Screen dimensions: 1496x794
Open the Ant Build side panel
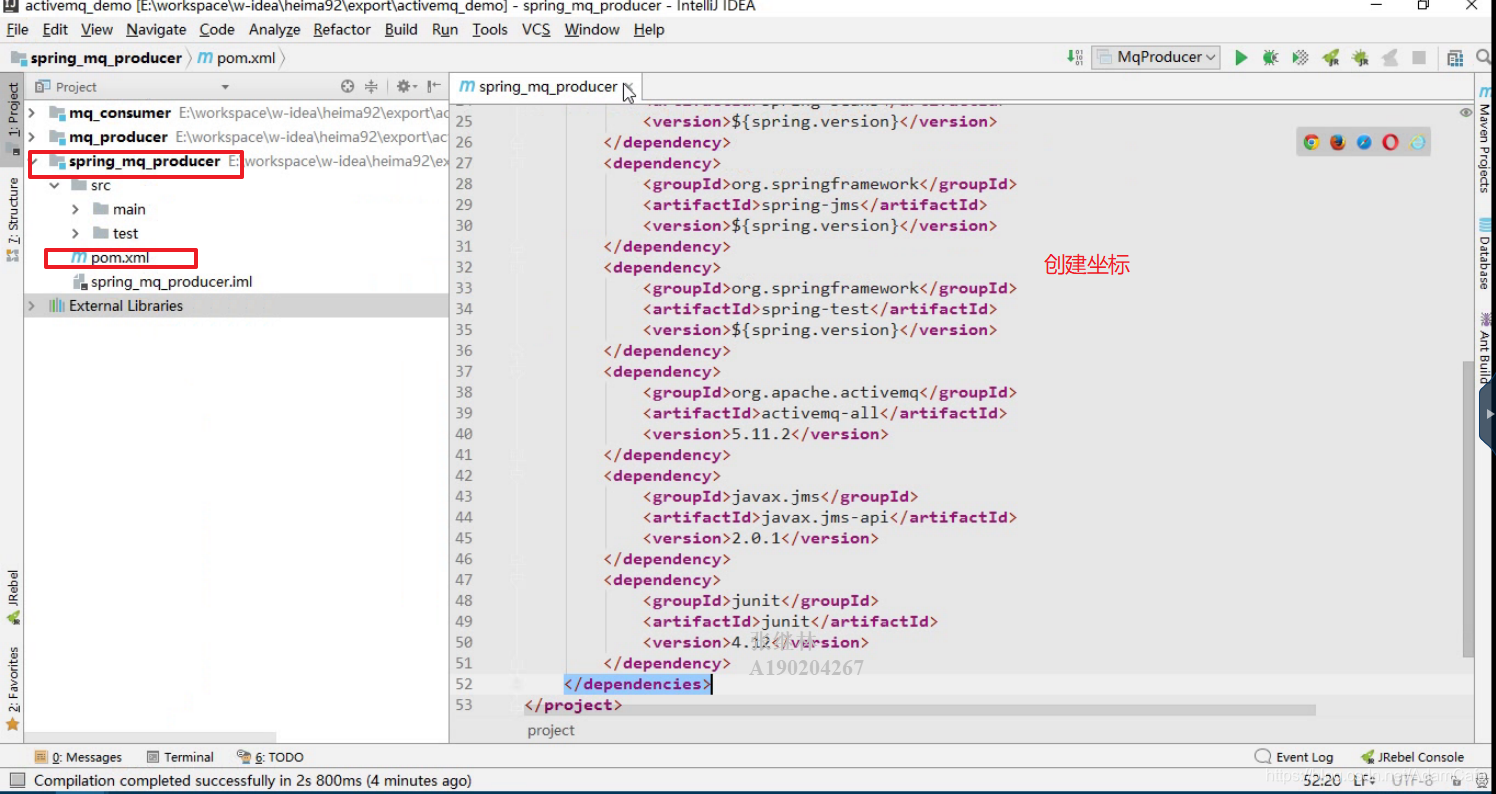click(1484, 349)
